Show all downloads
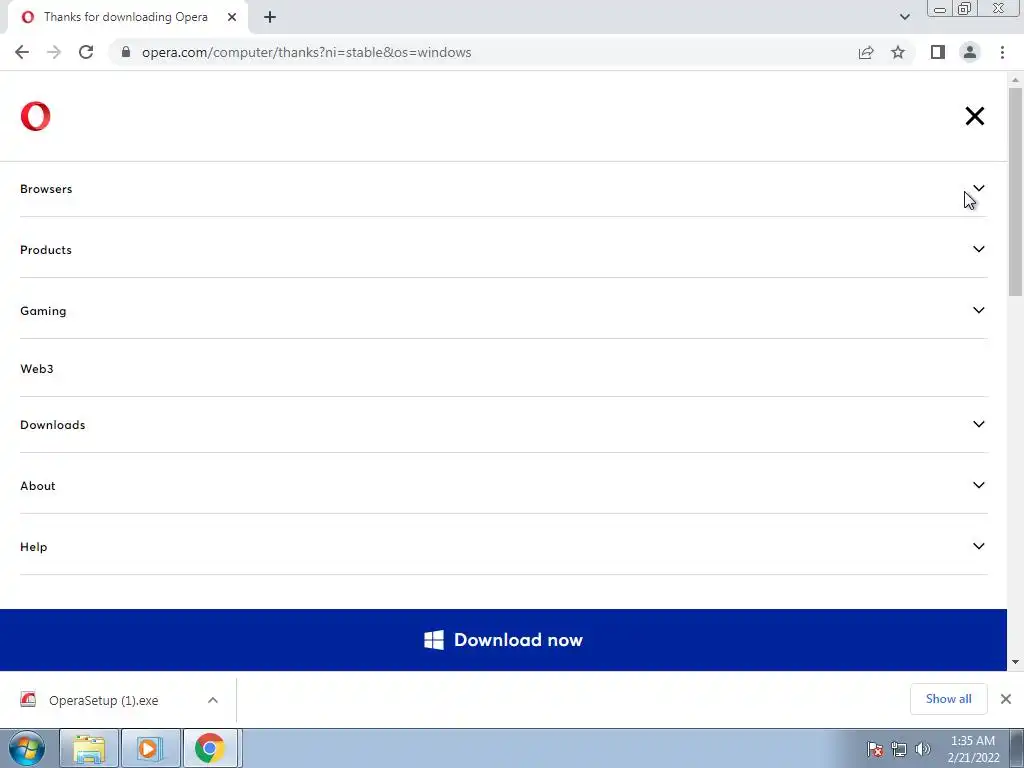Viewport: 1024px width, 768px height. coord(948,699)
